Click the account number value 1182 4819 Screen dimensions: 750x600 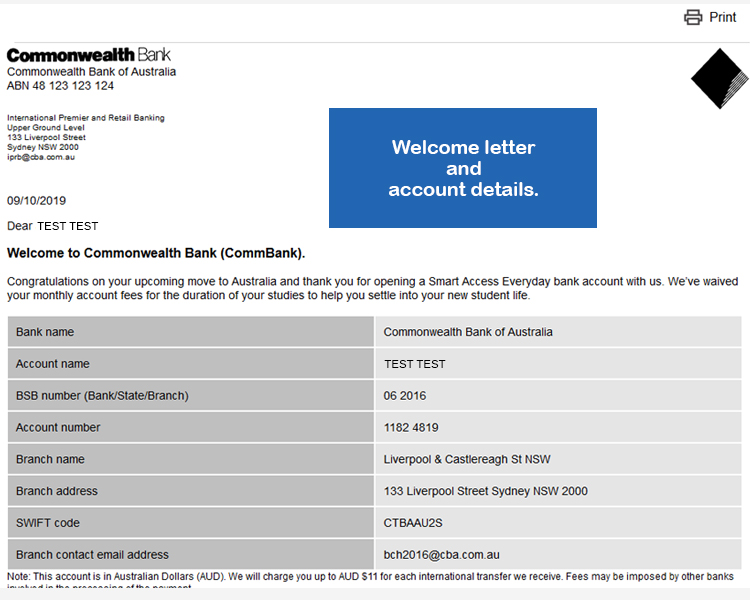tap(411, 427)
